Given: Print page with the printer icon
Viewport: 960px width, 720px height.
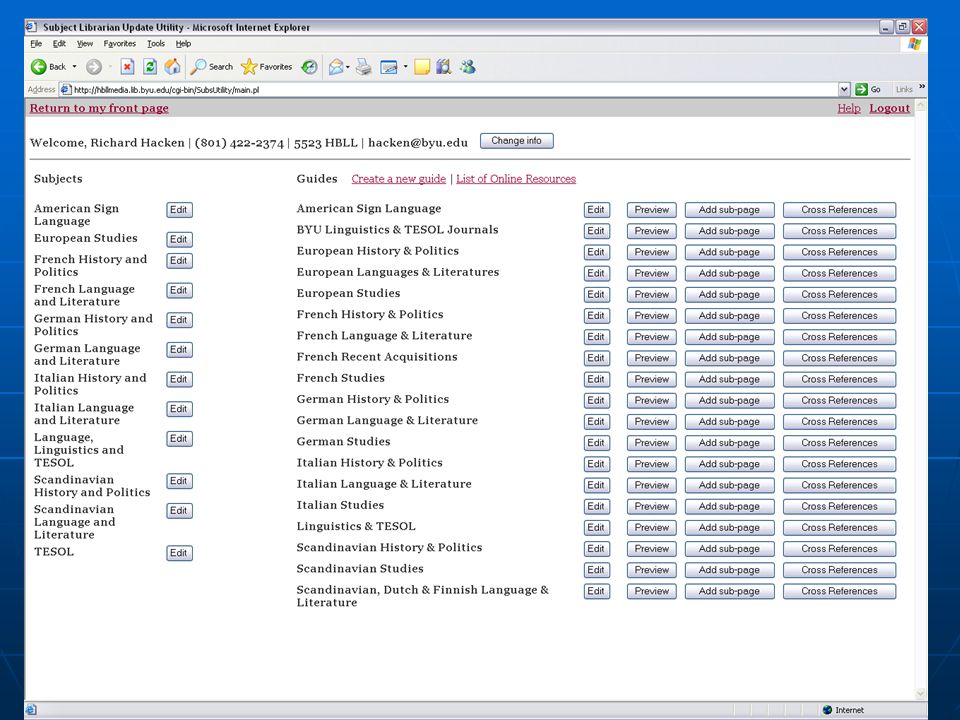Looking at the screenshot, I should click(x=364, y=67).
